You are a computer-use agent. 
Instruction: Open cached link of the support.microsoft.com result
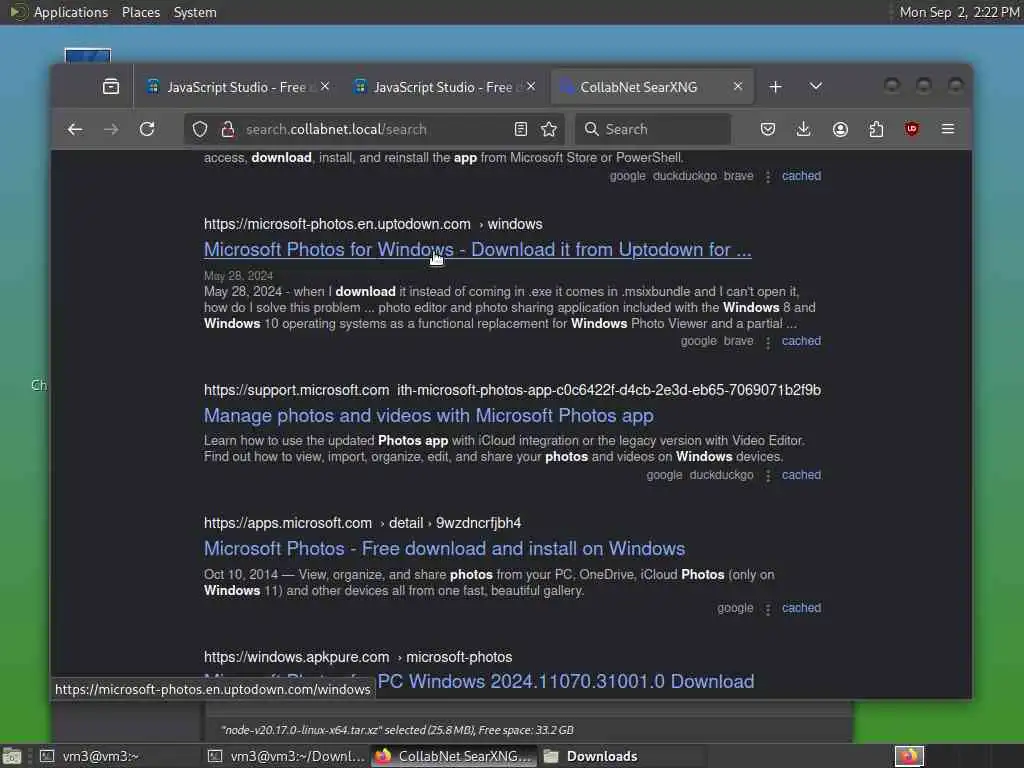[801, 475]
